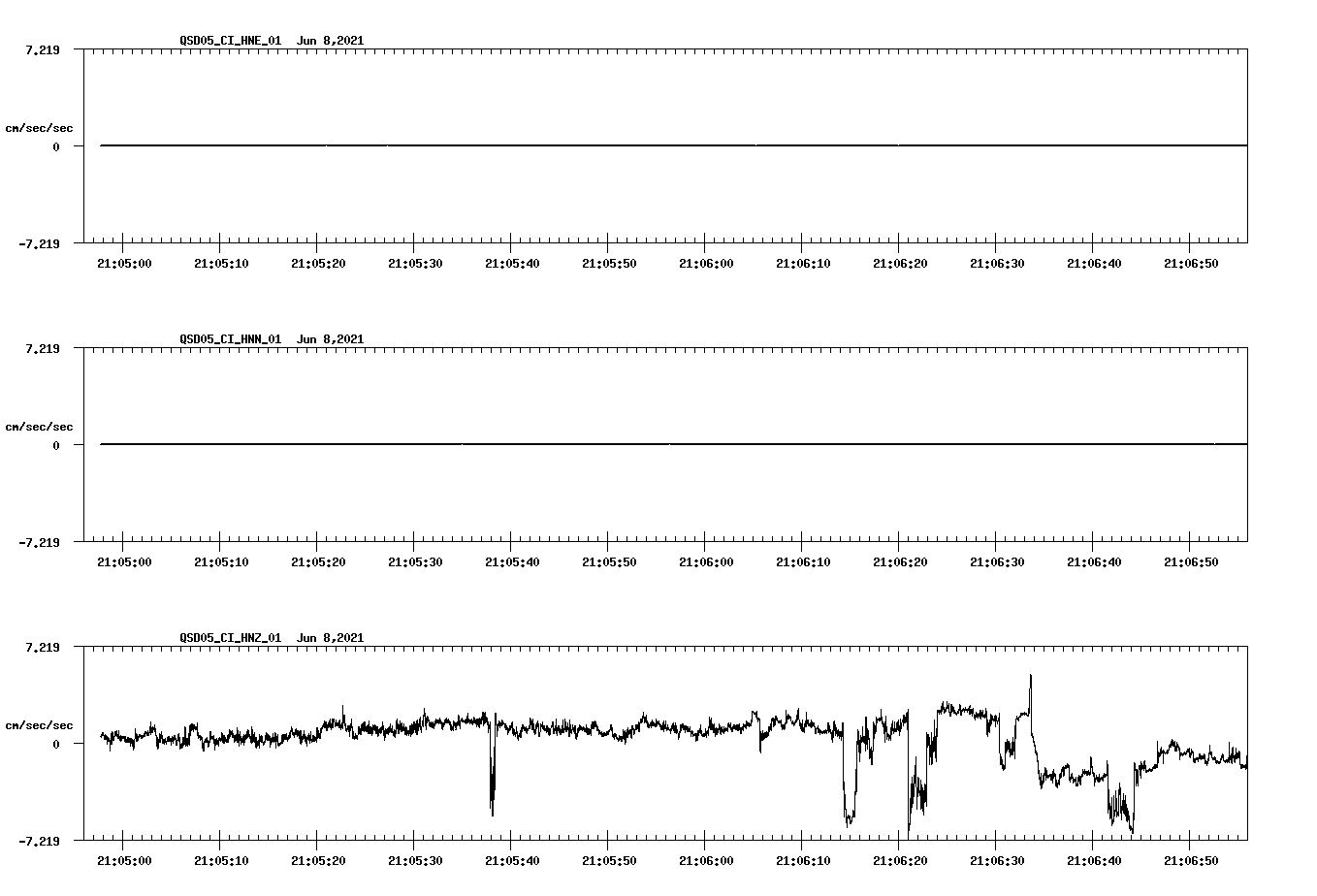
Task: Pick the 21:06:10 time label under HNE plot
Action: 803,263
